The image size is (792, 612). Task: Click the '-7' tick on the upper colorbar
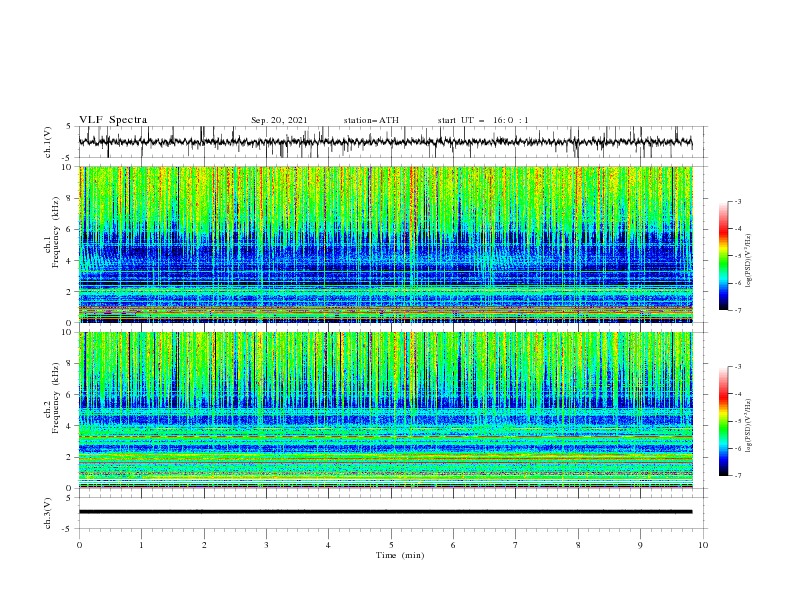(737, 310)
